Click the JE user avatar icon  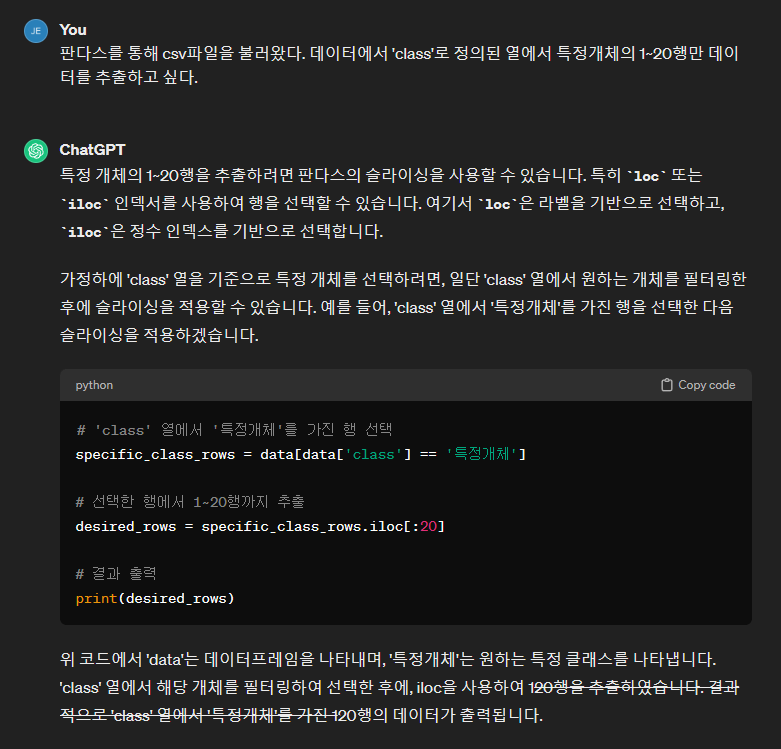36,31
